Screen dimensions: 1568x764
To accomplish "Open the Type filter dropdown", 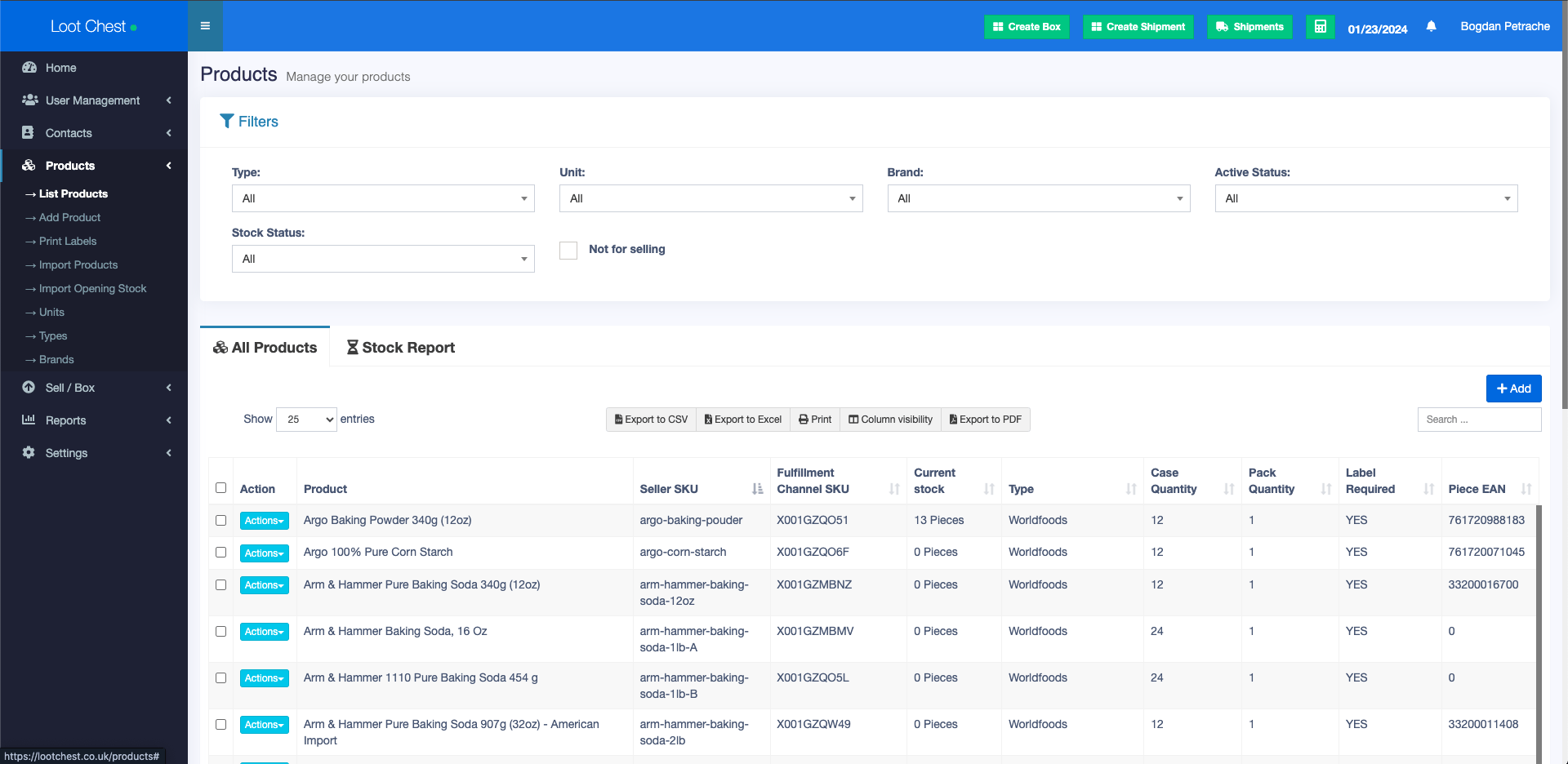I will pos(383,198).
